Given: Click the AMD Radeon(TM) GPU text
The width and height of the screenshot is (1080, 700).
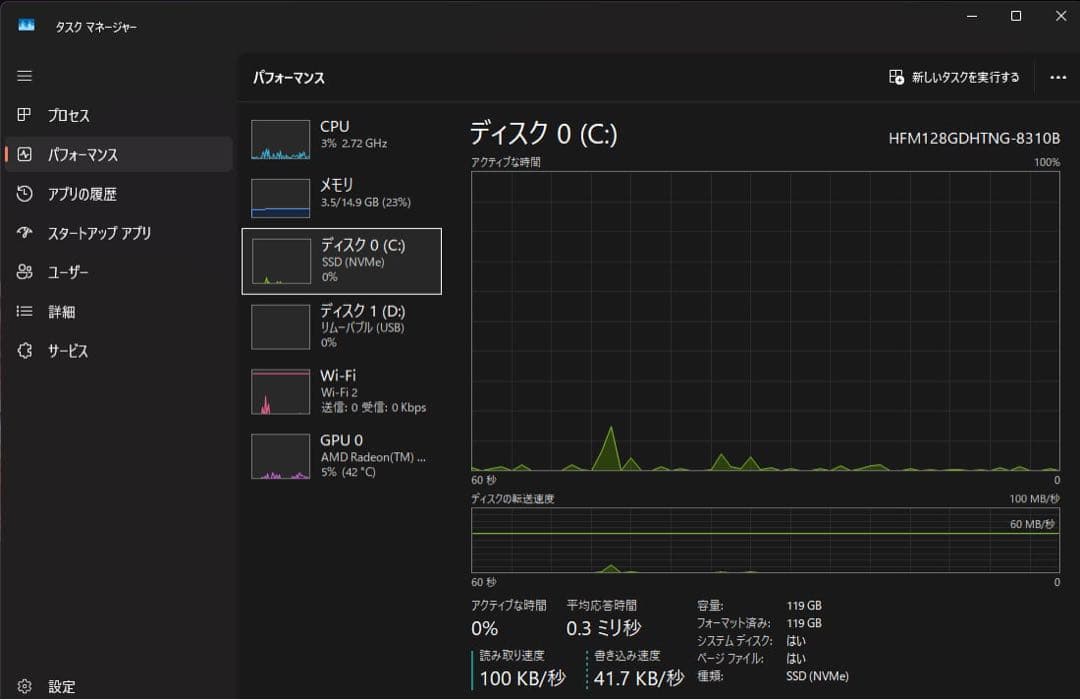Looking at the screenshot, I should 373,457.
